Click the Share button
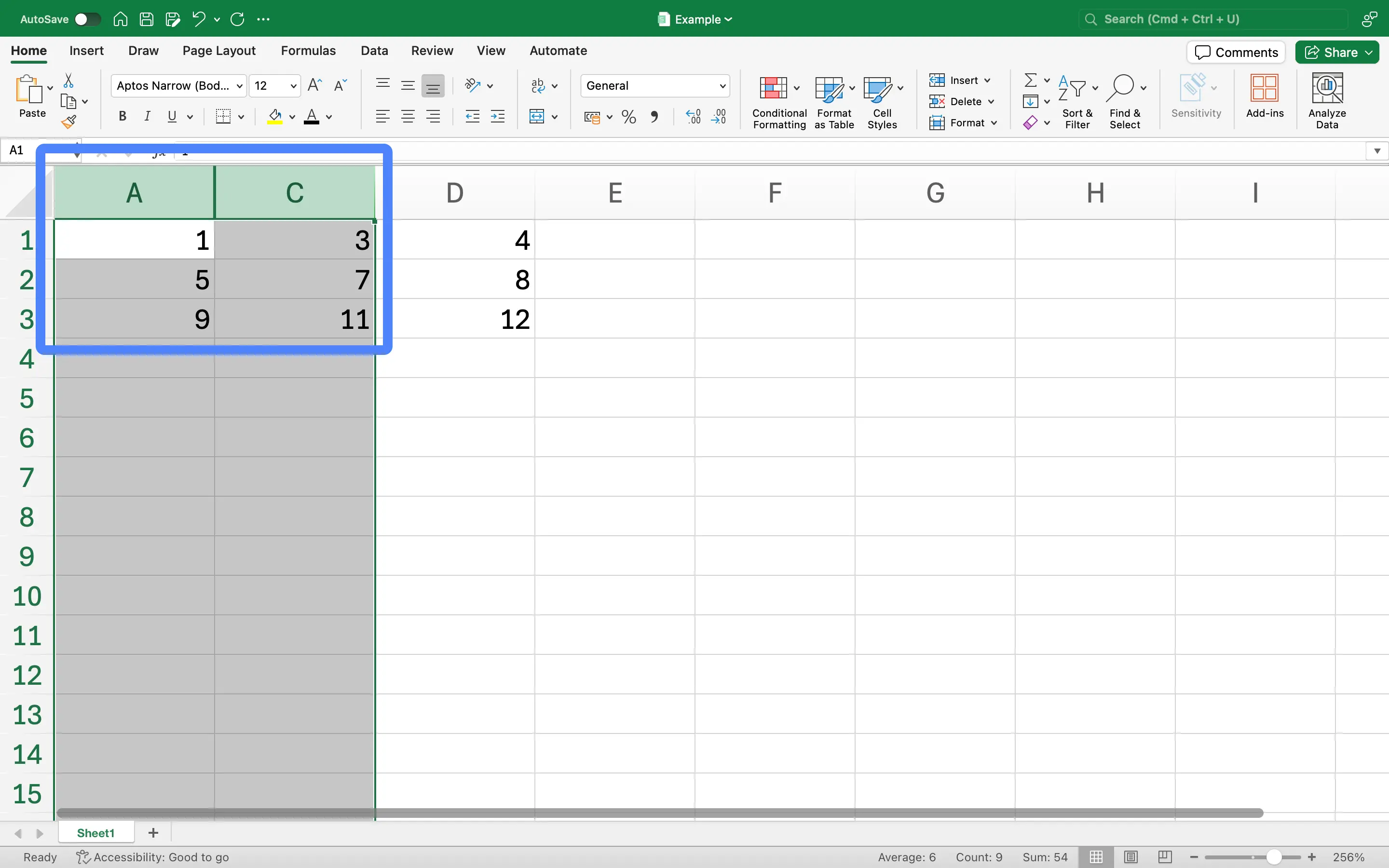Screen dimensions: 1389x868 [x=1337, y=52]
